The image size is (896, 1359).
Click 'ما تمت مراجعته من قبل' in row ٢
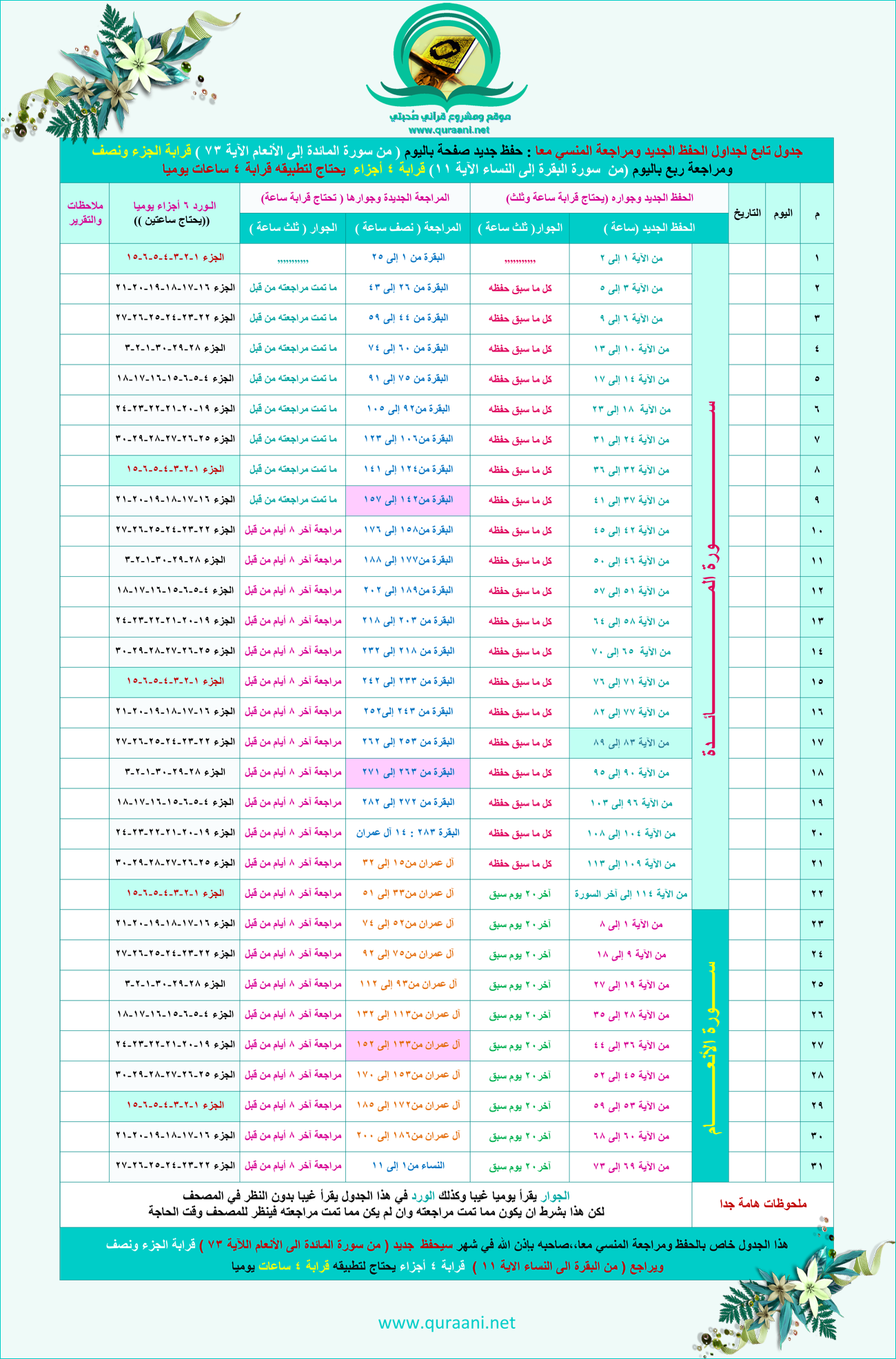293,288
